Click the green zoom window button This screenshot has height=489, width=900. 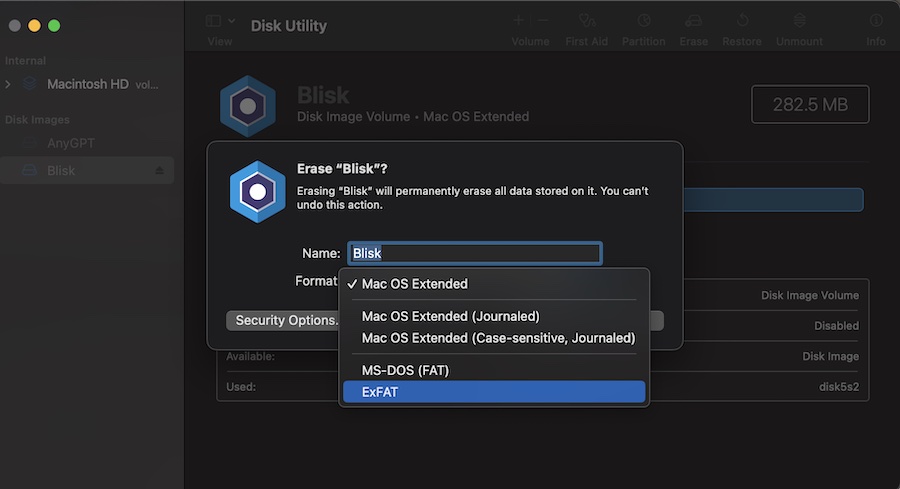(54, 26)
